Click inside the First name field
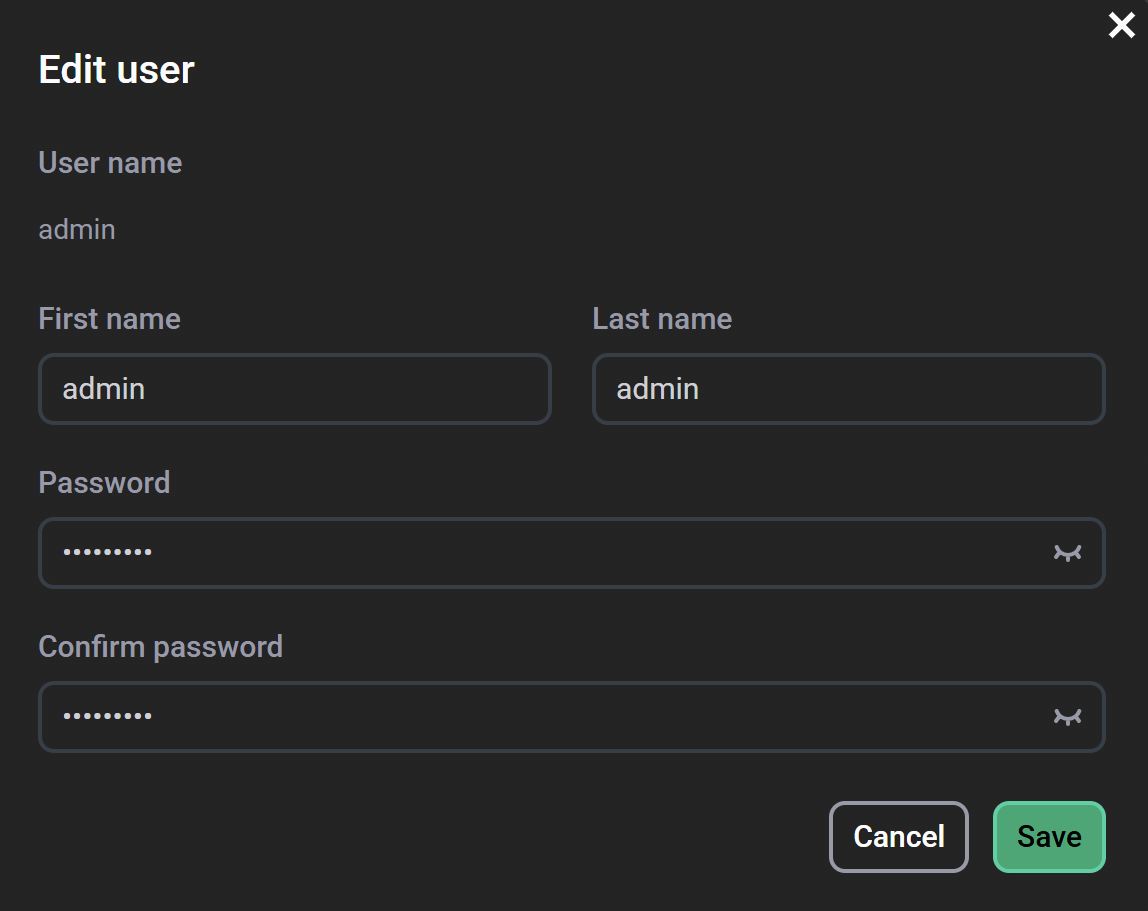 tap(295, 389)
